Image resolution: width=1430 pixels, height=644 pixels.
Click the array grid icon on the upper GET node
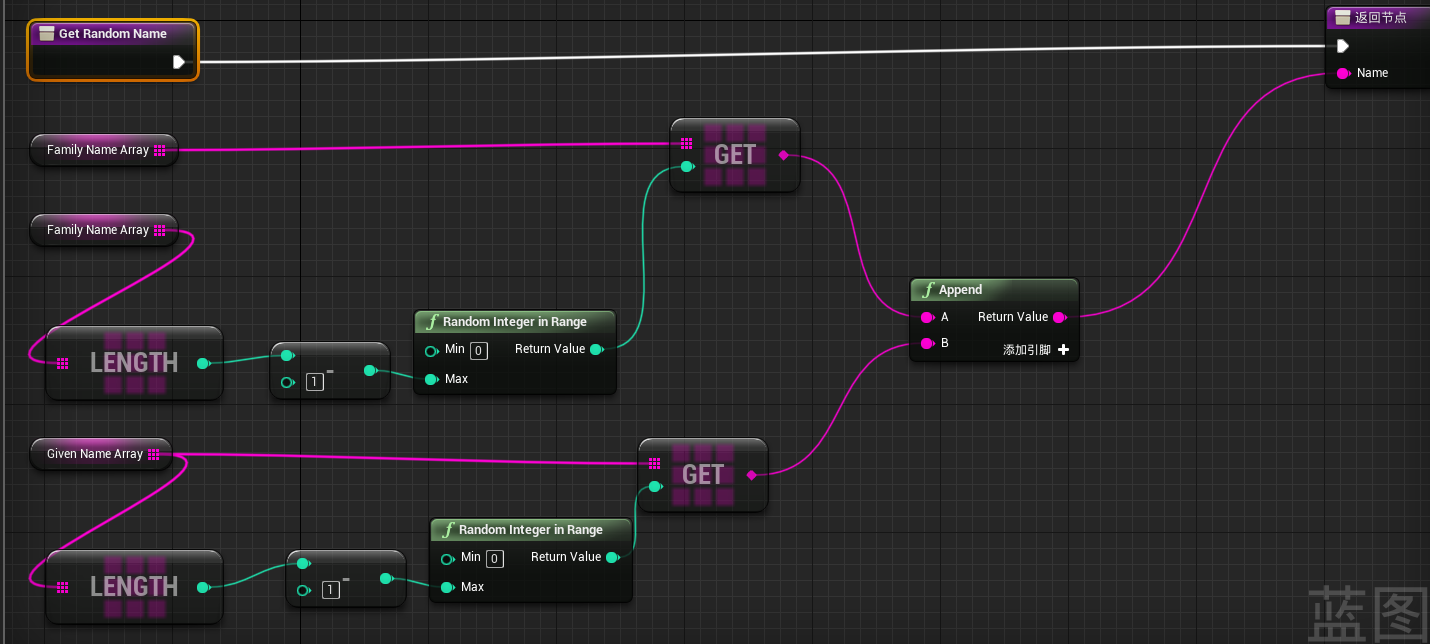point(687,143)
